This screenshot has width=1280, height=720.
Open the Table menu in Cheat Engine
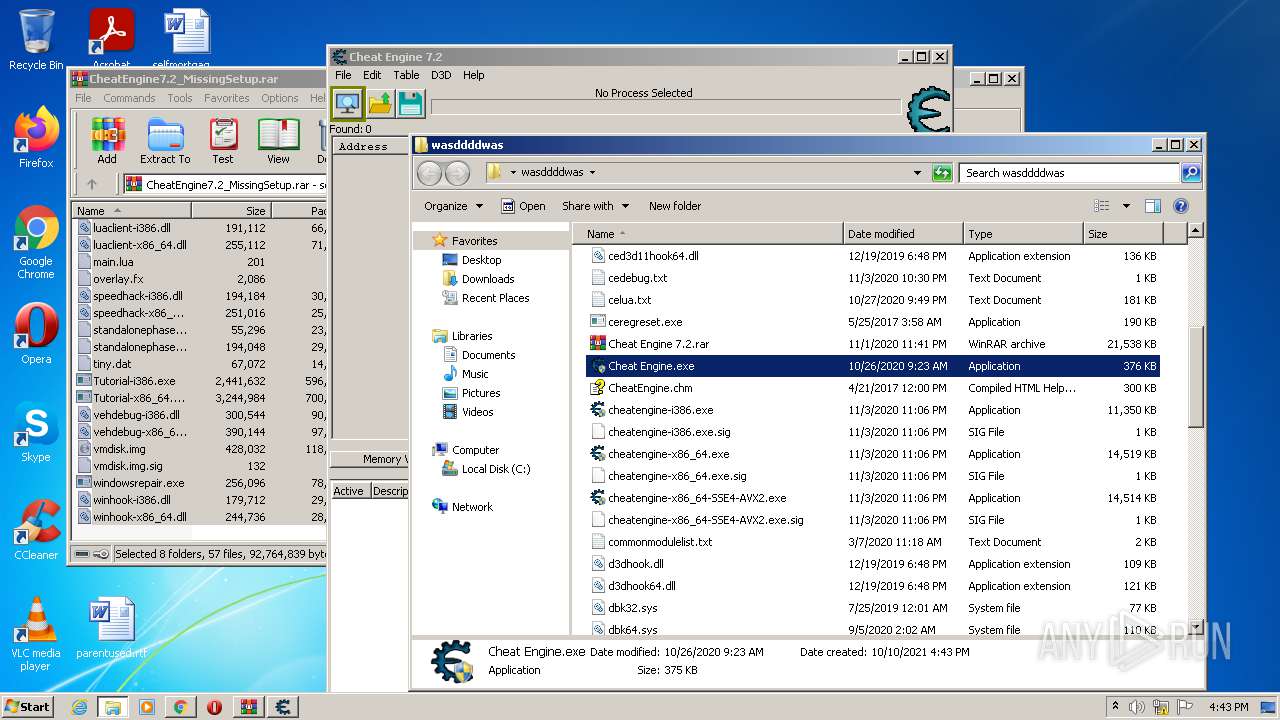pos(406,75)
